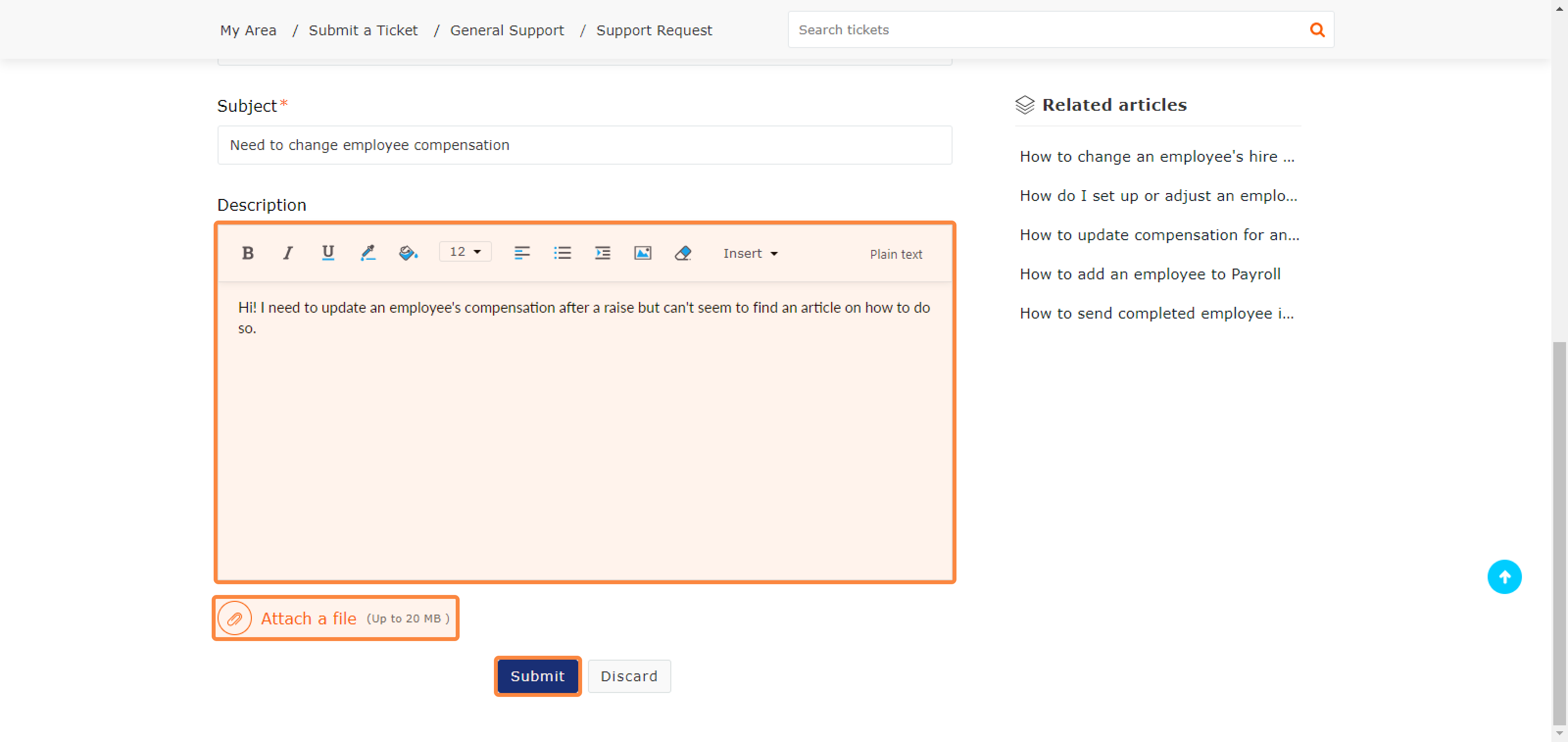
Task: Expand the Insert dropdown menu
Action: [x=751, y=253]
